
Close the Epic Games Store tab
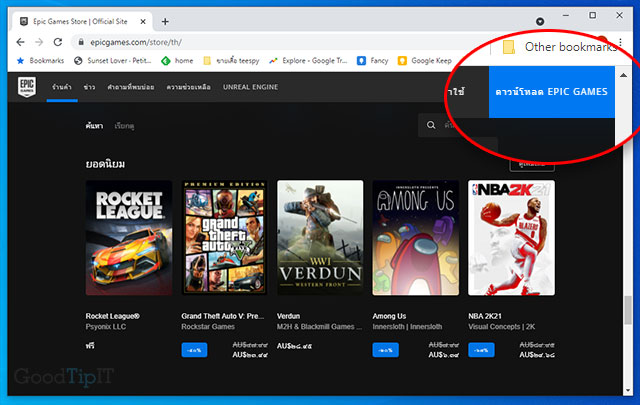click(x=143, y=22)
